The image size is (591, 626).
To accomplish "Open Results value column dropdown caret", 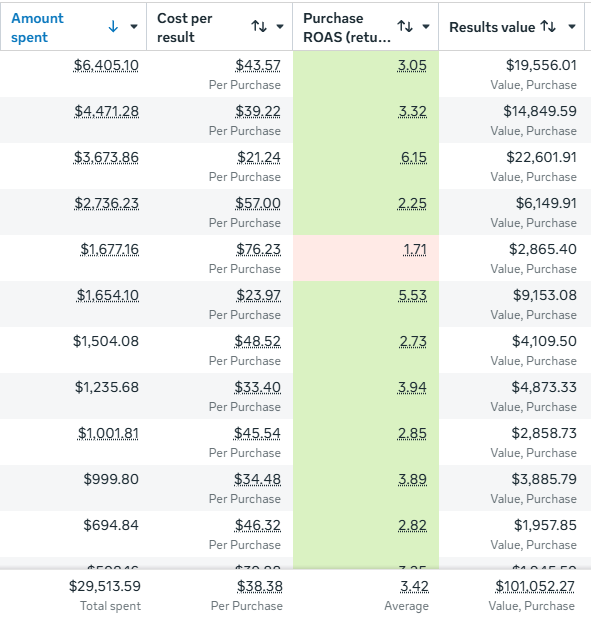I will pyautogui.click(x=572, y=27).
